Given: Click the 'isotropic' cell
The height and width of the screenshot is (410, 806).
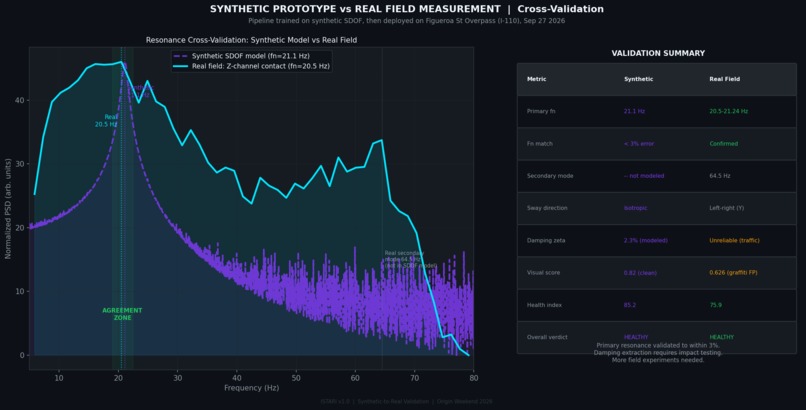Looking at the screenshot, I should coord(635,208).
